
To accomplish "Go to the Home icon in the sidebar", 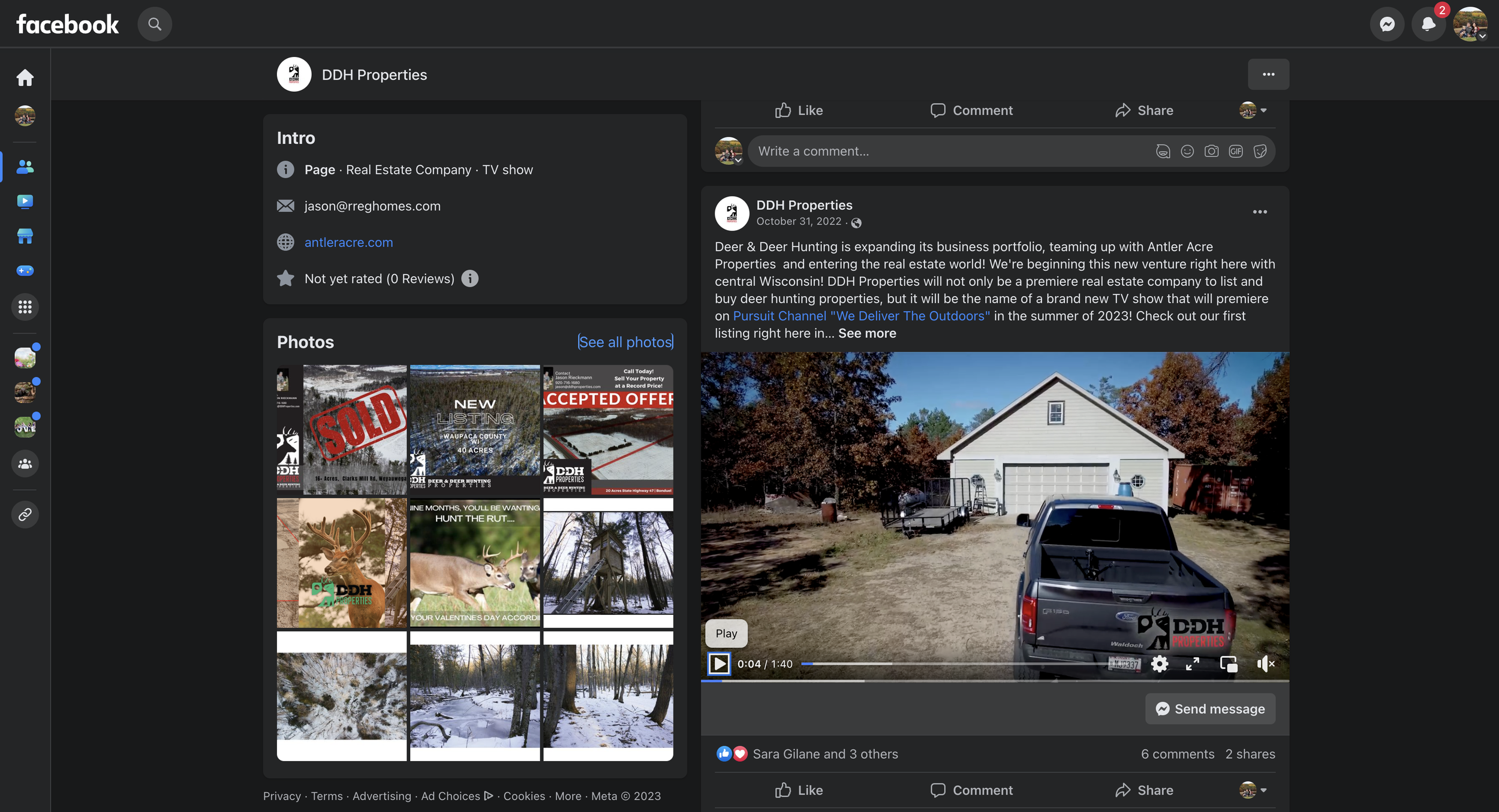I will [x=25, y=78].
